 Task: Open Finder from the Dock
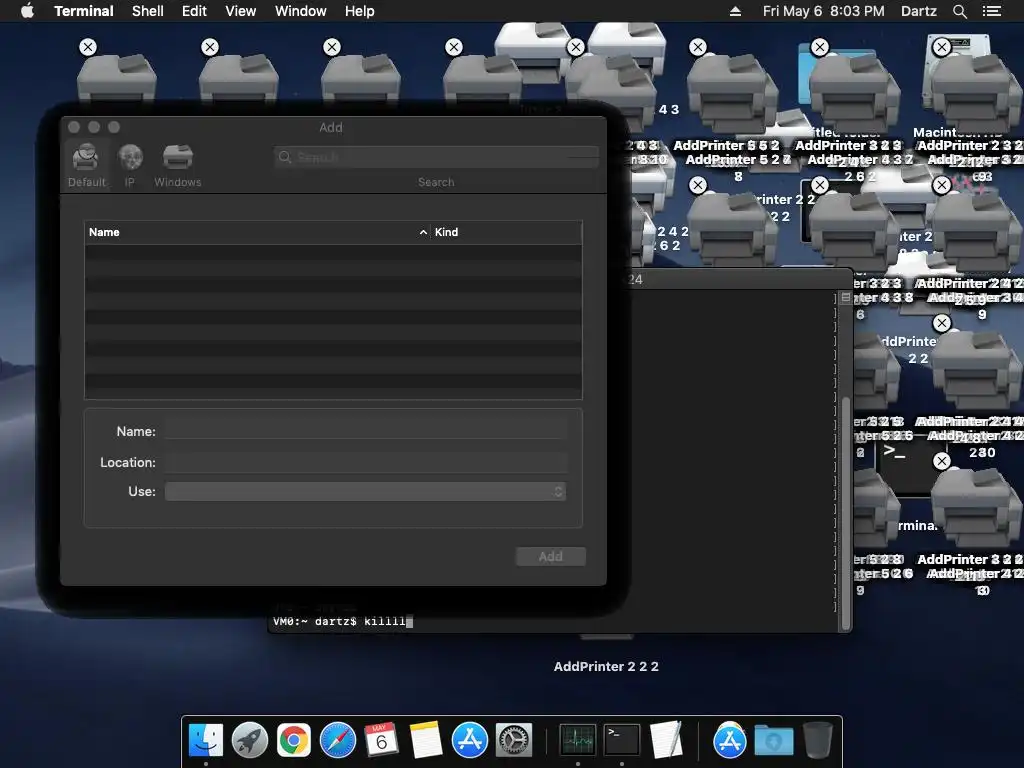coord(206,740)
